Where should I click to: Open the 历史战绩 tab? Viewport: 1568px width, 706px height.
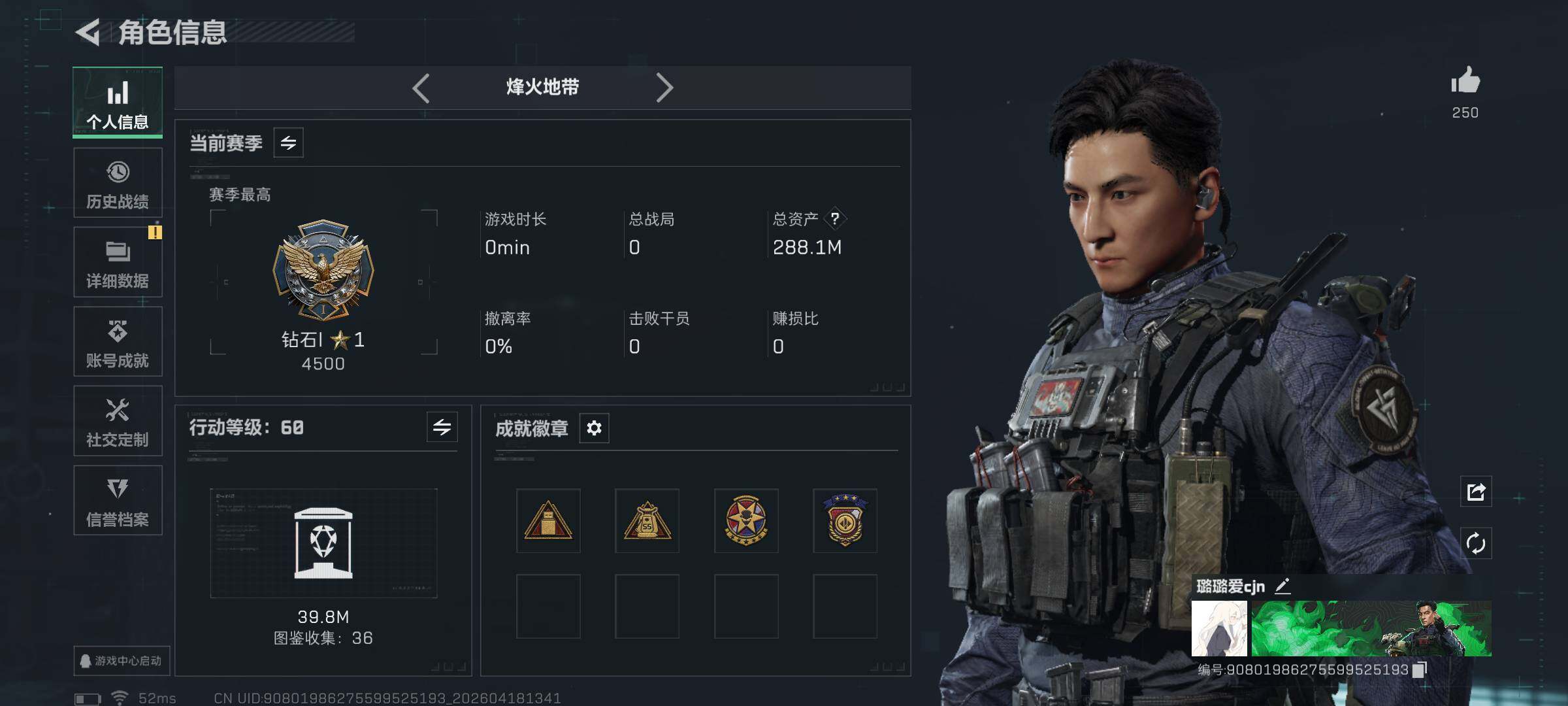pos(118,183)
